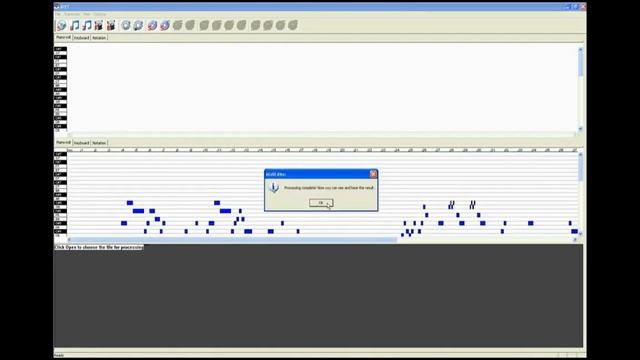Click lower pane horizontal scrollbar left arrow
The width and height of the screenshot is (640, 360).
tap(69, 240)
